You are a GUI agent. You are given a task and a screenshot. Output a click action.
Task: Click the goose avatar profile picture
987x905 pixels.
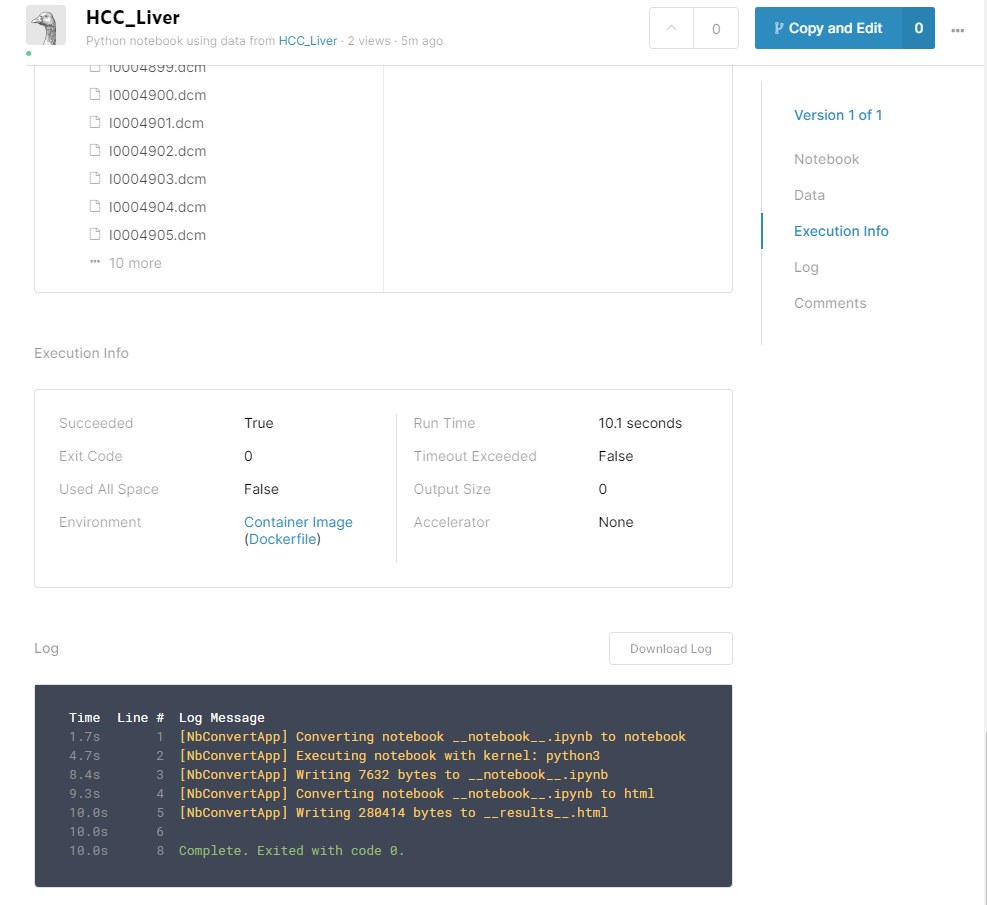pyautogui.click(x=46, y=26)
